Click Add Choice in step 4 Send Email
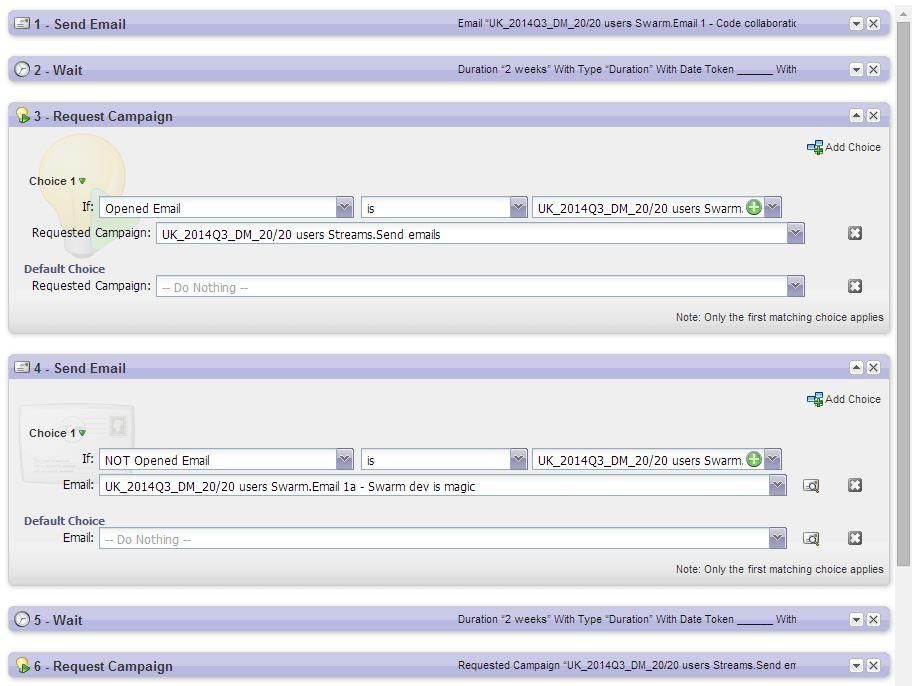The width and height of the screenshot is (916, 686). [x=844, y=399]
